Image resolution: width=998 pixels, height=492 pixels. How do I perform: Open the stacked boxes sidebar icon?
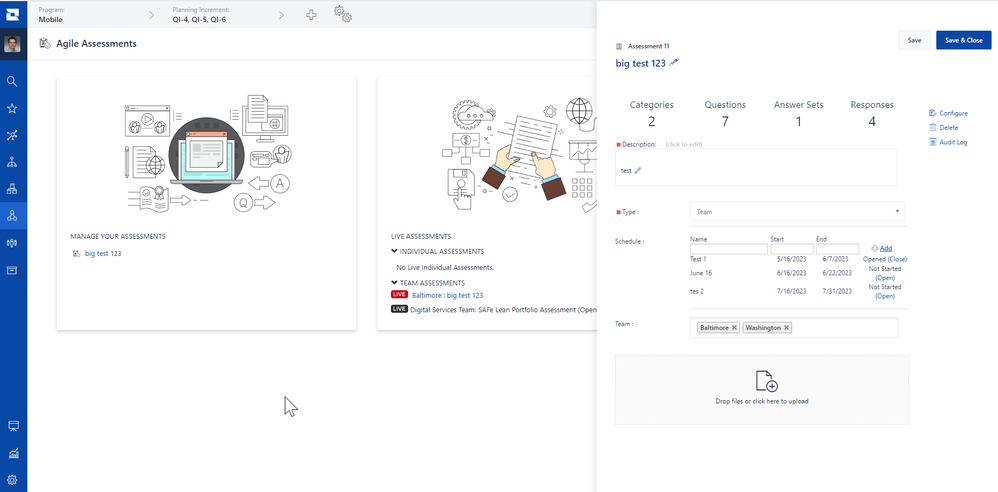11,189
